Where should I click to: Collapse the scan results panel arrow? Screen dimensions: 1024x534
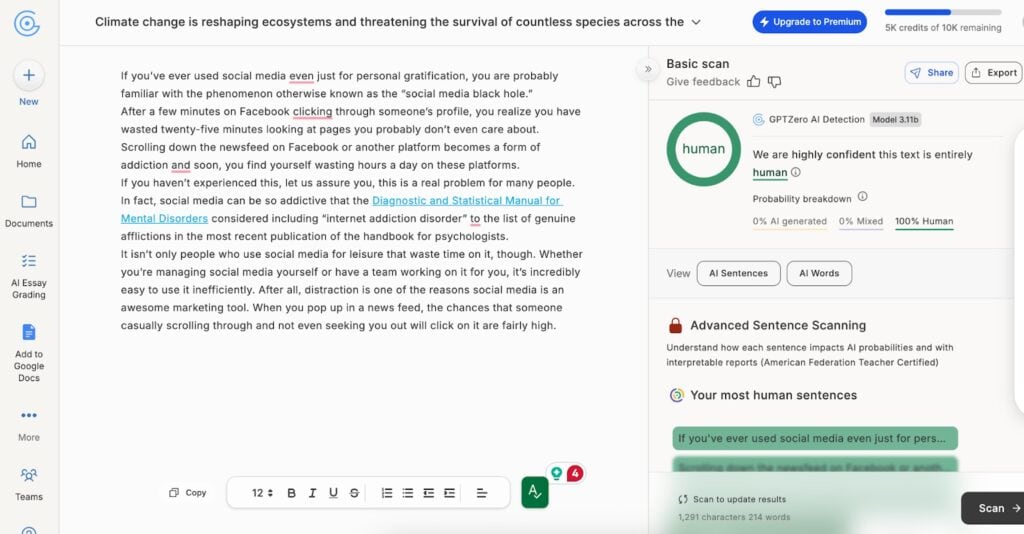coord(648,69)
